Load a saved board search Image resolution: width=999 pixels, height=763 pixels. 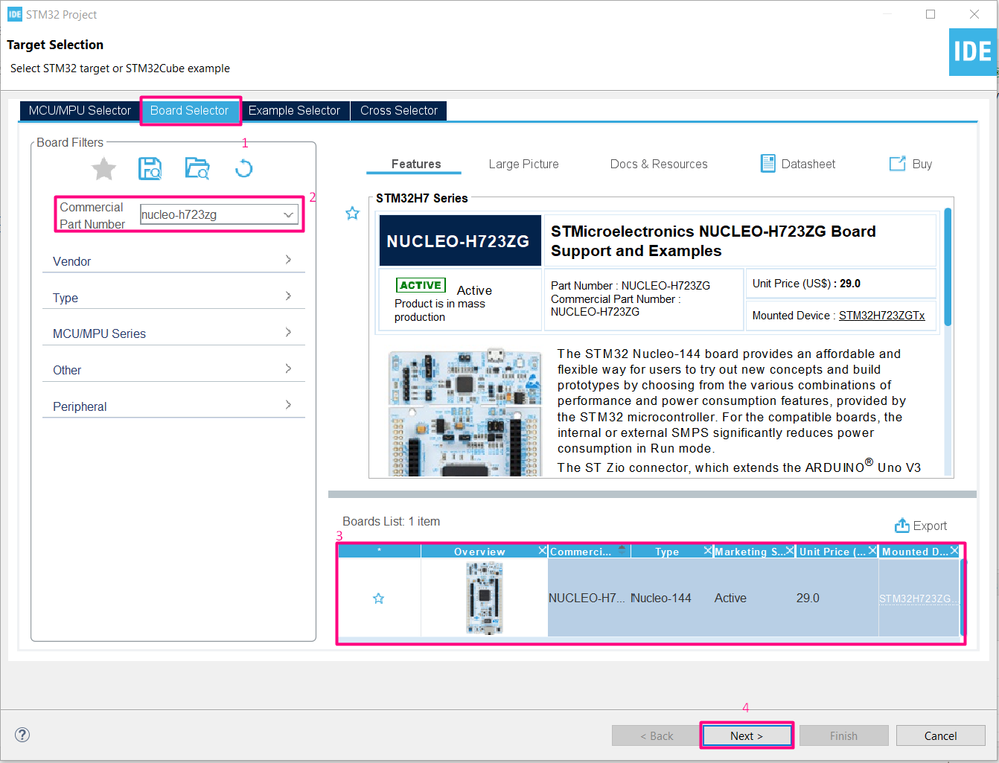click(197, 169)
